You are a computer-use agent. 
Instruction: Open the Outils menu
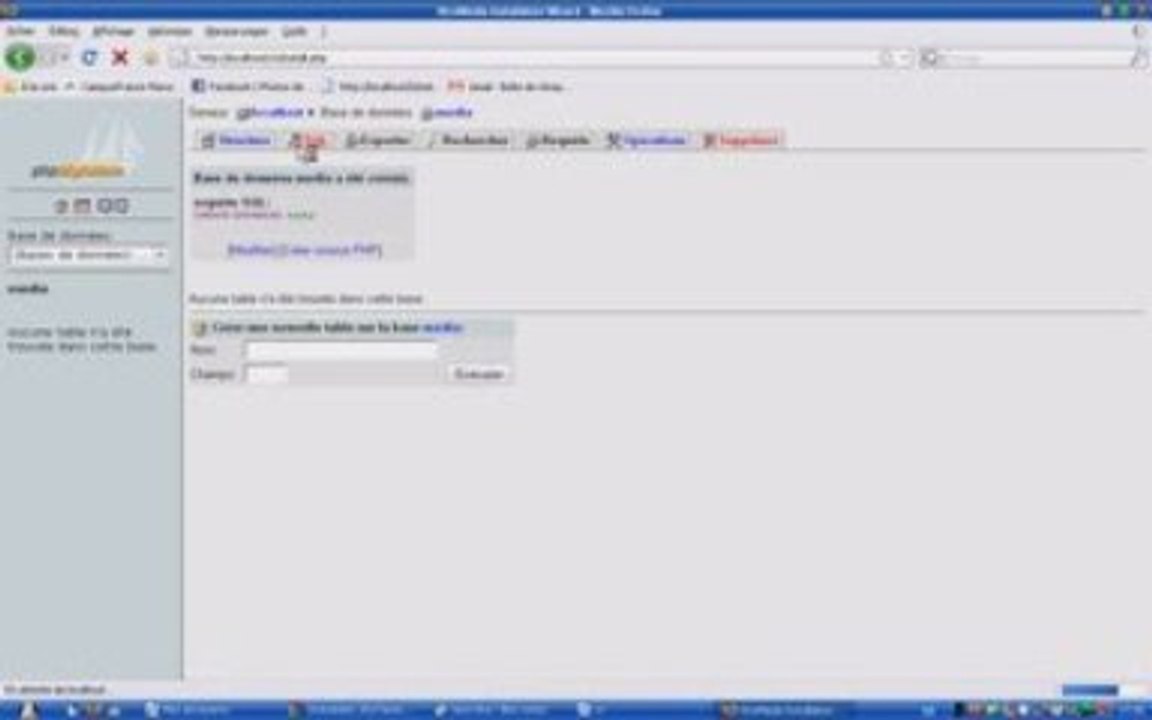click(x=294, y=32)
